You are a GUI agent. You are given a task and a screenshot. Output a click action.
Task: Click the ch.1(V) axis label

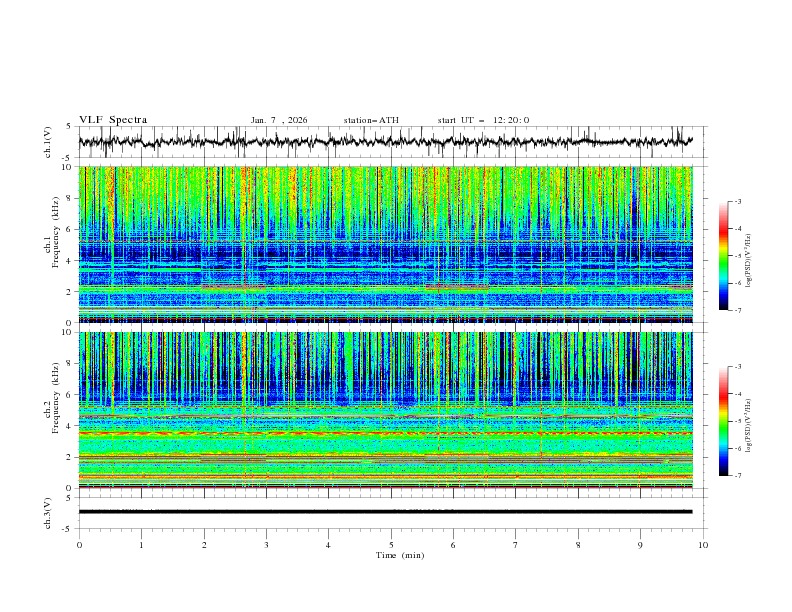47,142
